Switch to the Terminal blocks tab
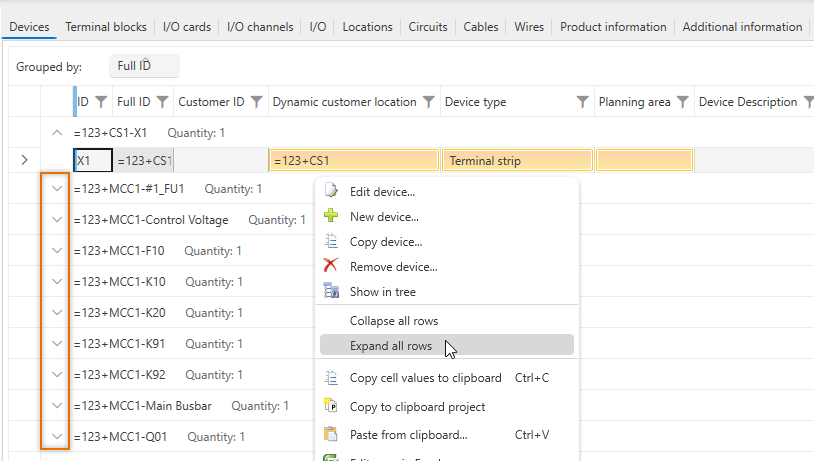Screen dimensions: 814x461 click(106, 27)
